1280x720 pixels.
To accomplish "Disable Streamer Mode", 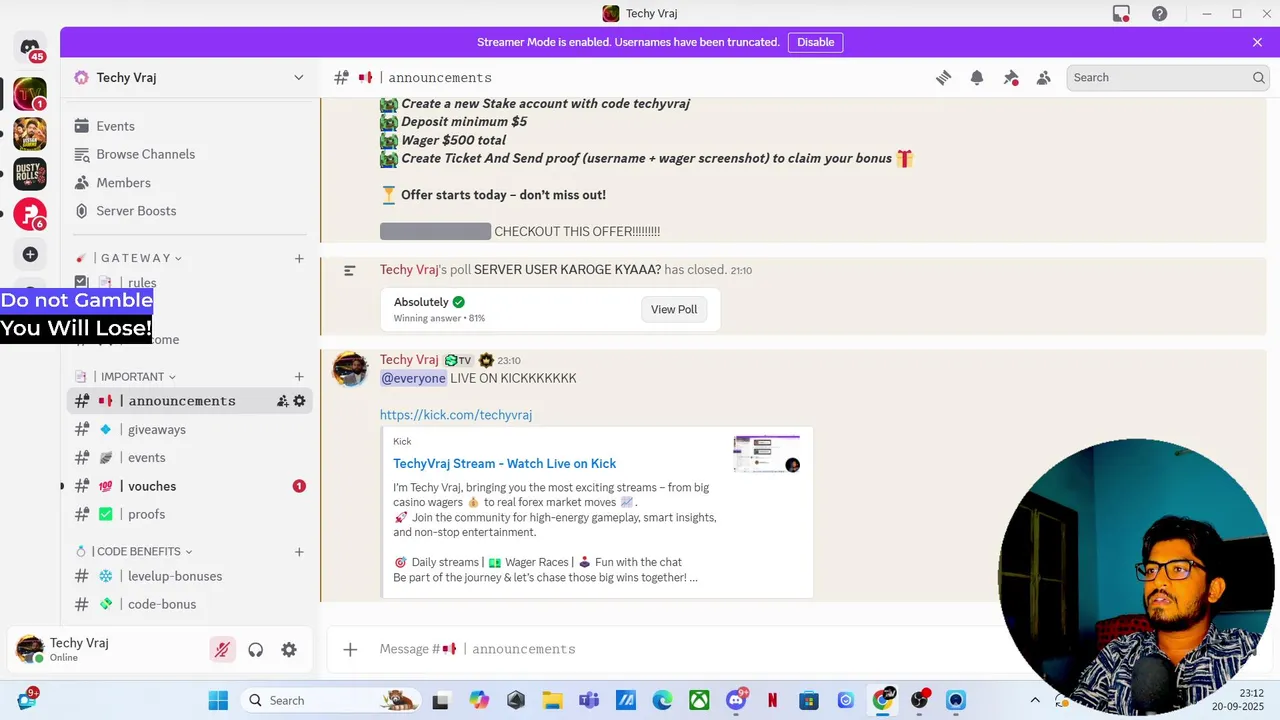I will click(x=815, y=42).
